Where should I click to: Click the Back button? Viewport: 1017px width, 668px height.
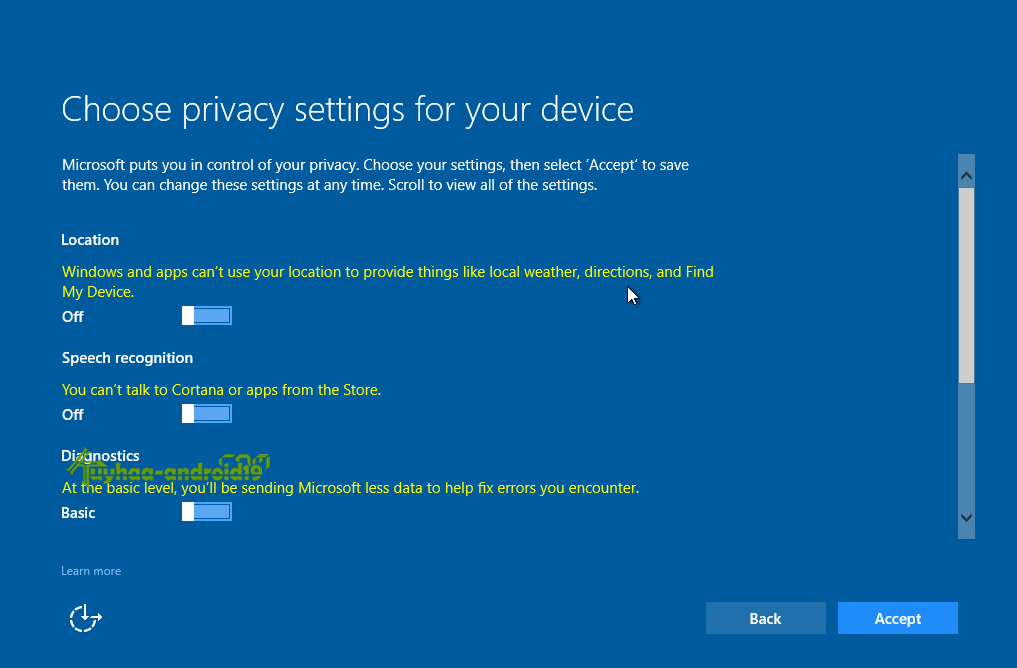click(765, 618)
